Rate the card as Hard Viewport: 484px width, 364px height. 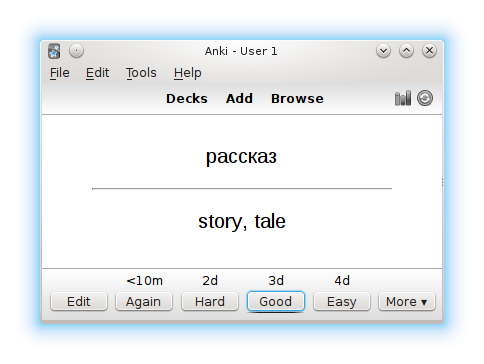point(210,302)
